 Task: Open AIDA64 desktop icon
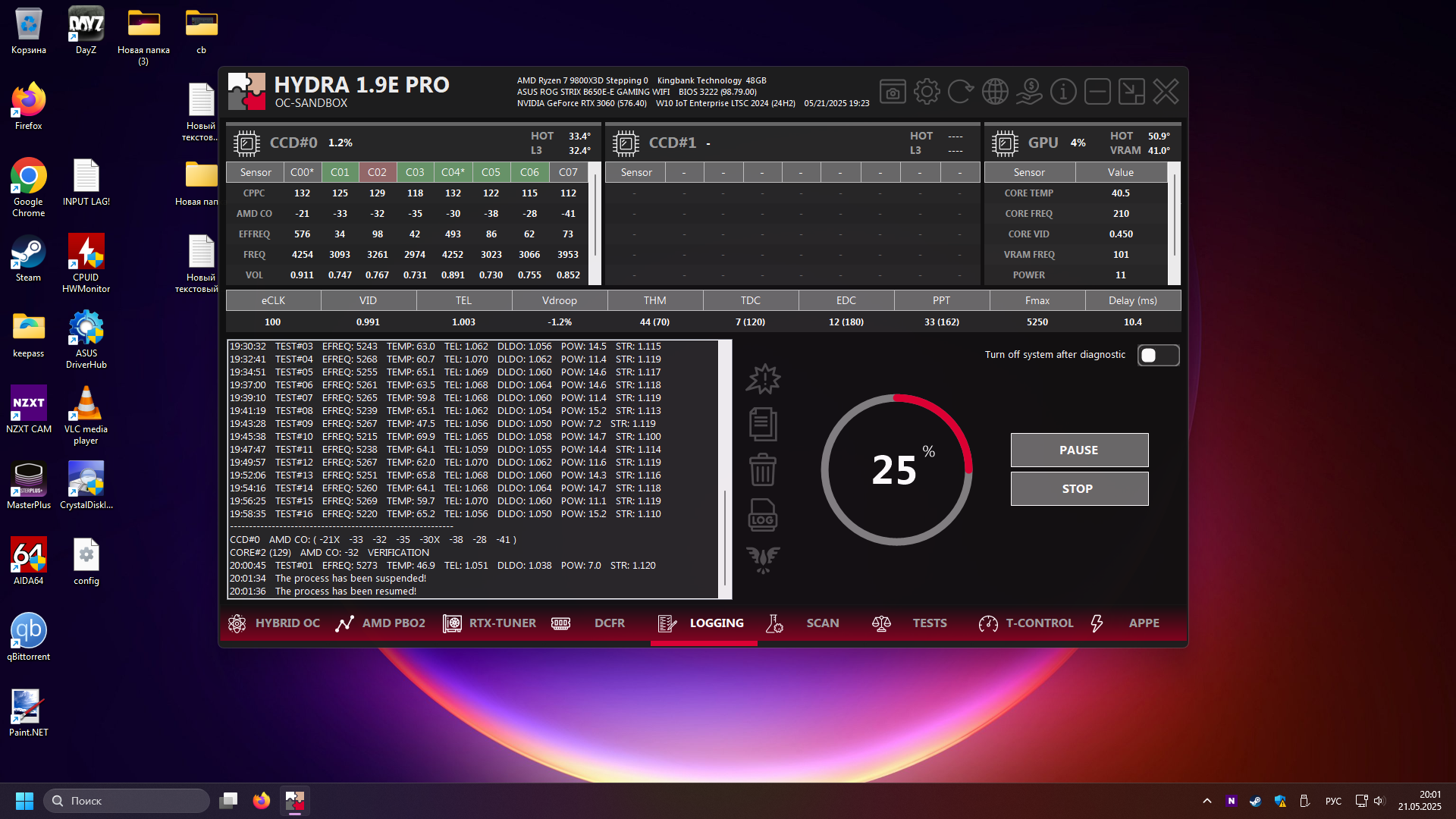click(x=29, y=561)
